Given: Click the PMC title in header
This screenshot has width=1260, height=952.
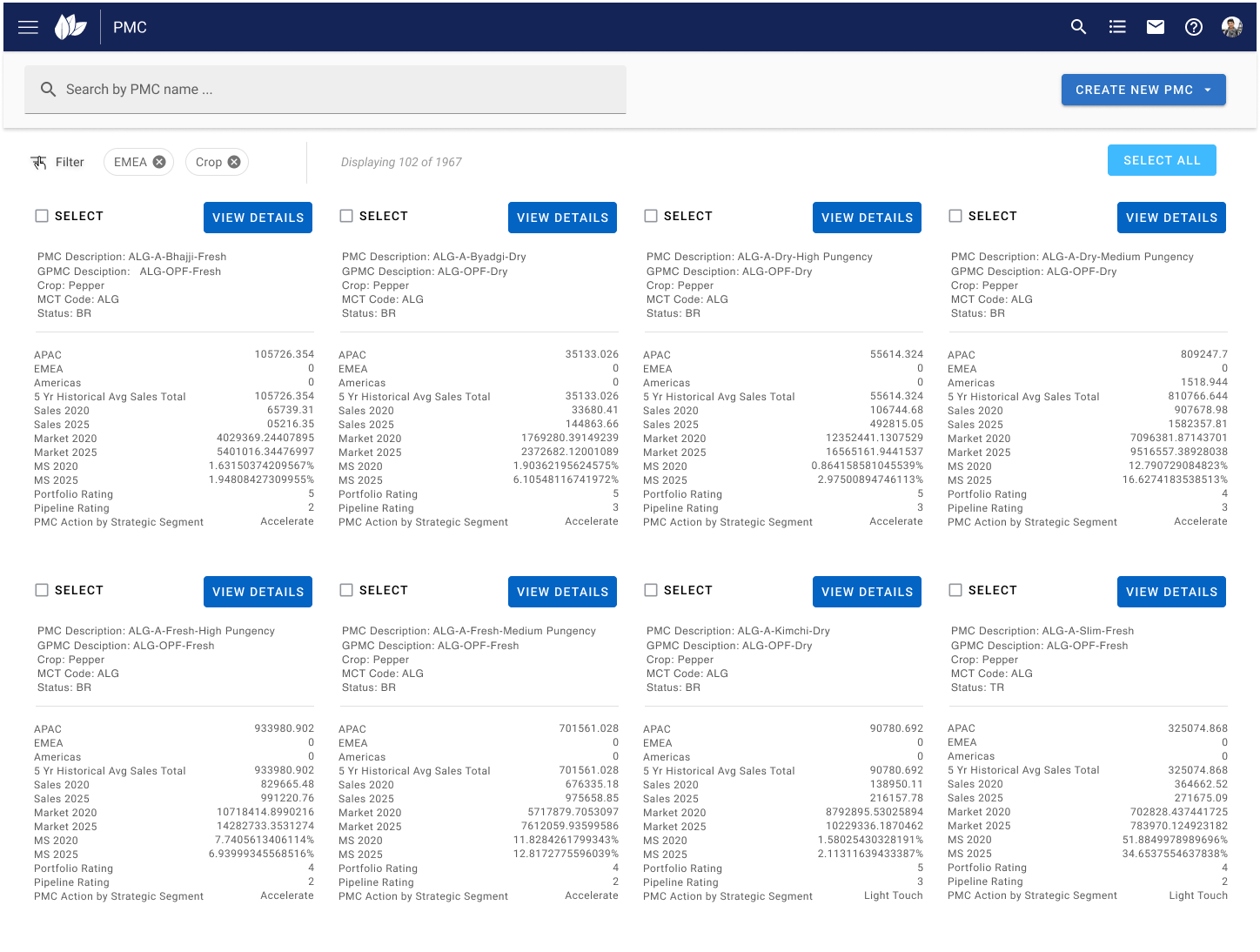Looking at the screenshot, I should coord(130,27).
